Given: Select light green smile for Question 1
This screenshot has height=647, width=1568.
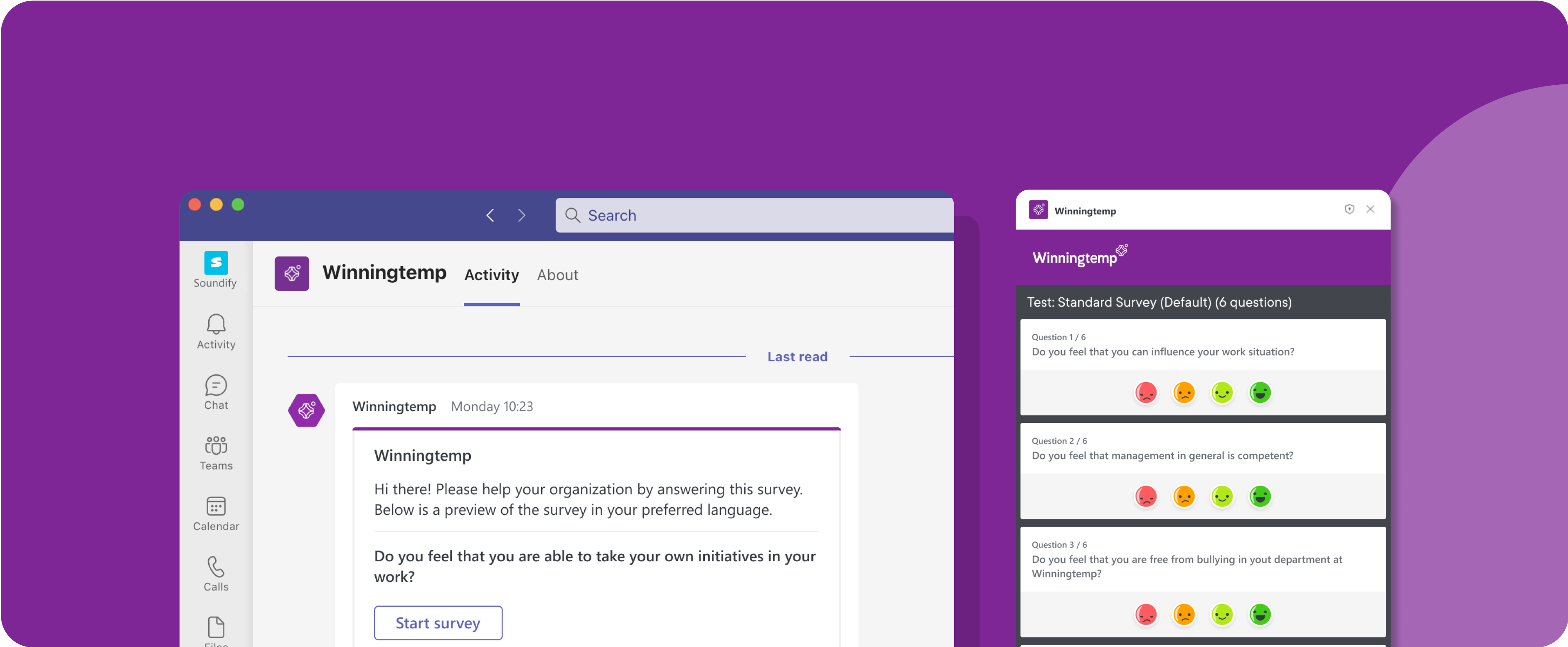Looking at the screenshot, I should (x=1222, y=393).
